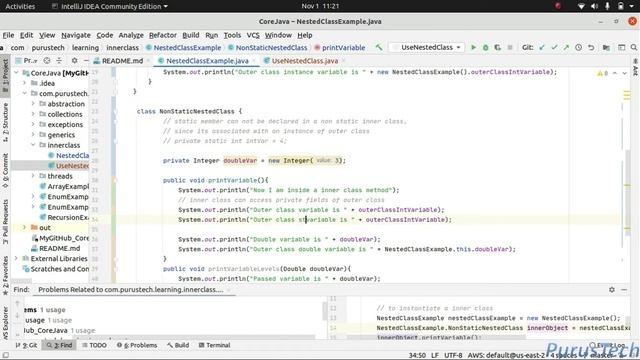Expand the External Libraries node
640x360 pixels.
point(16,258)
